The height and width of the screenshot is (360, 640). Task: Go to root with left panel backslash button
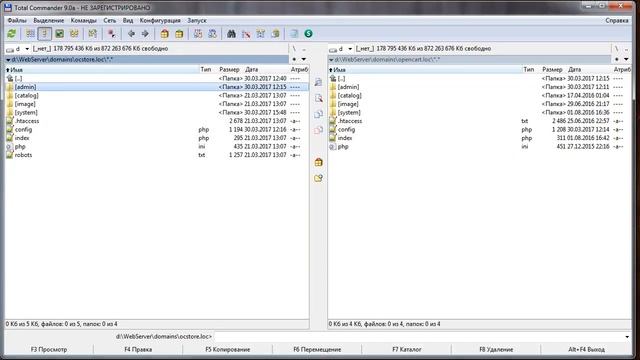[294, 49]
